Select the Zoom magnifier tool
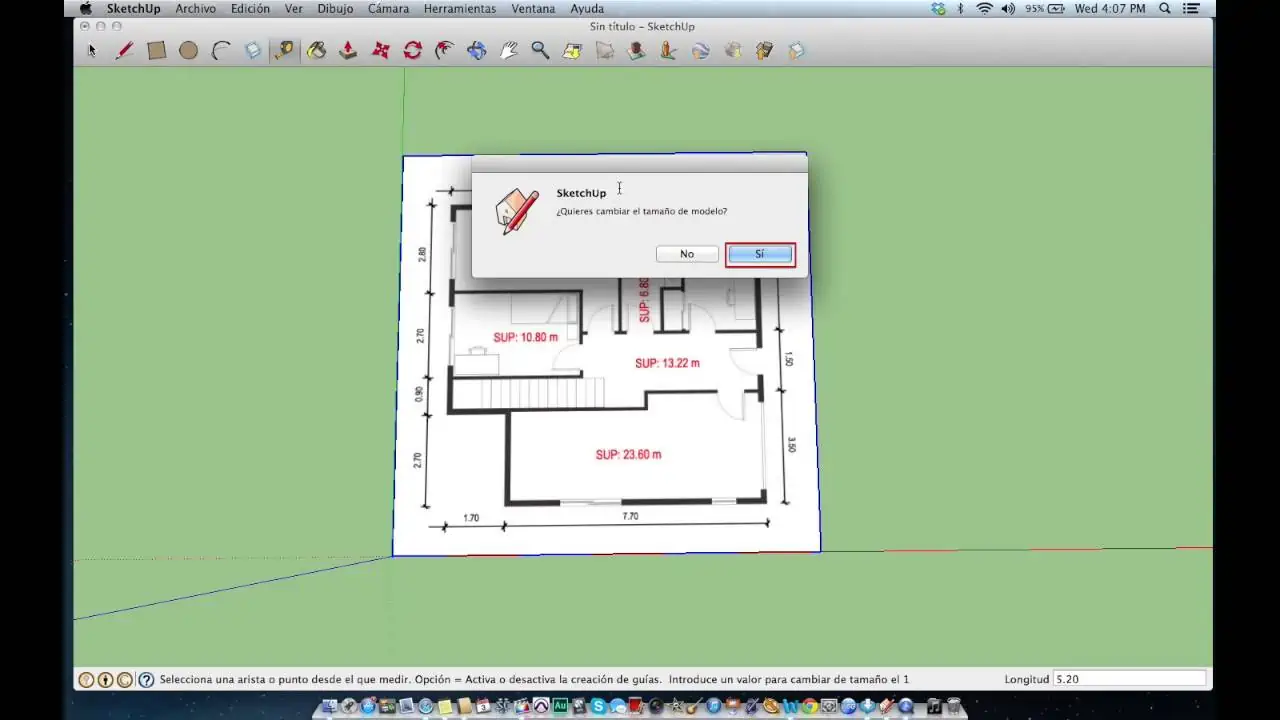The width and height of the screenshot is (1280, 720). pyautogui.click(x=540, y=50)
